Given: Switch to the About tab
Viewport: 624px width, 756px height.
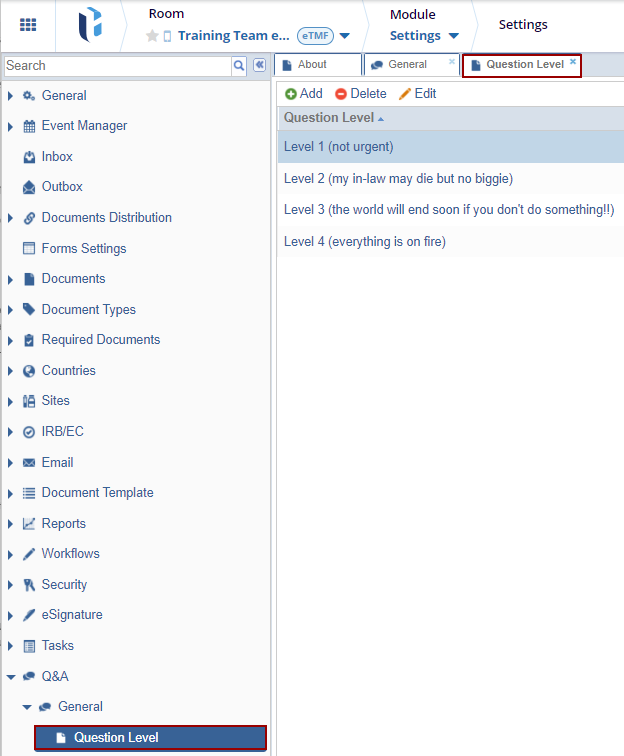Looking at the screenshot, I should tap(312, 65).
